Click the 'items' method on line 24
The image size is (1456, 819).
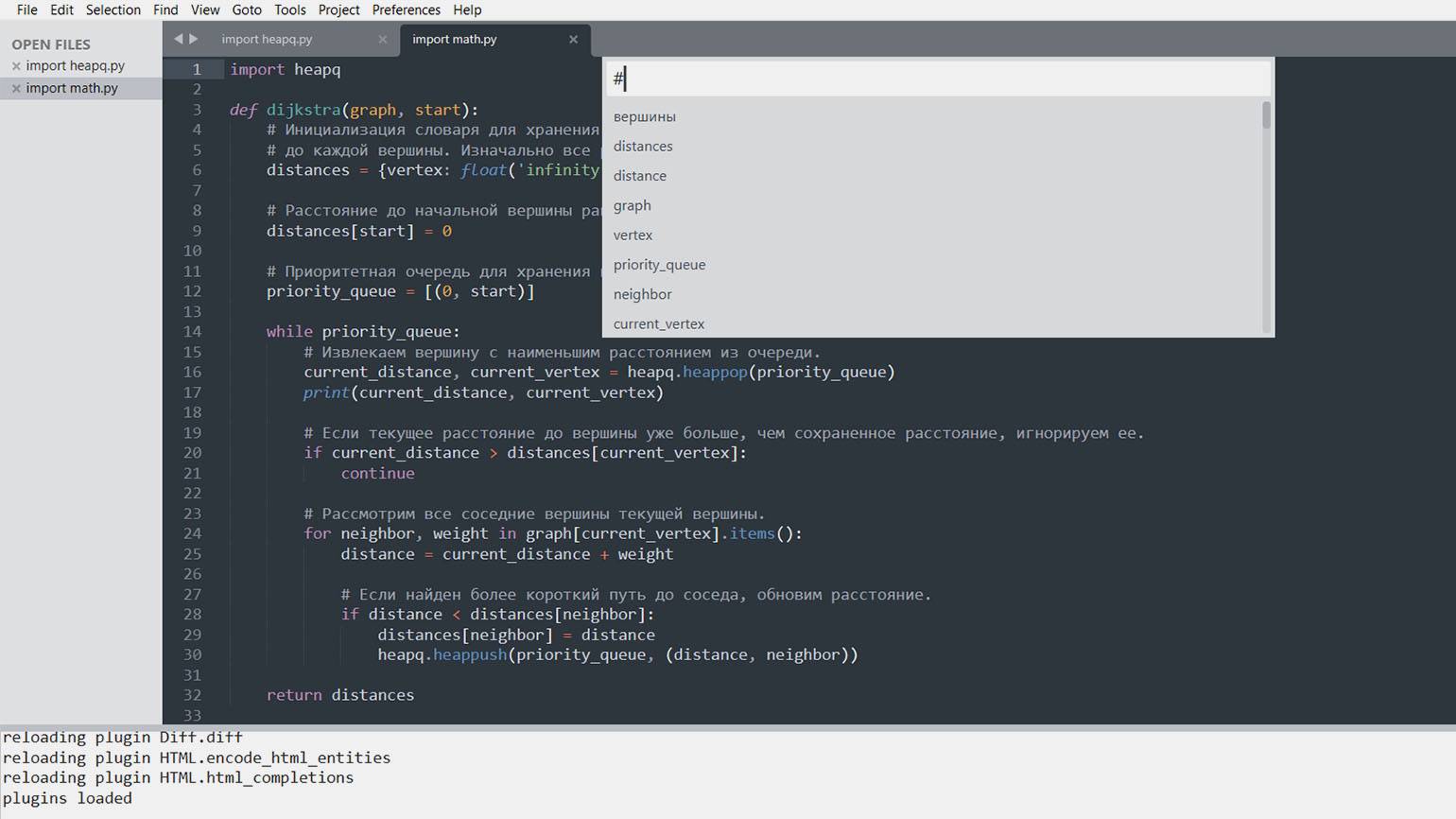pos(752,533)
